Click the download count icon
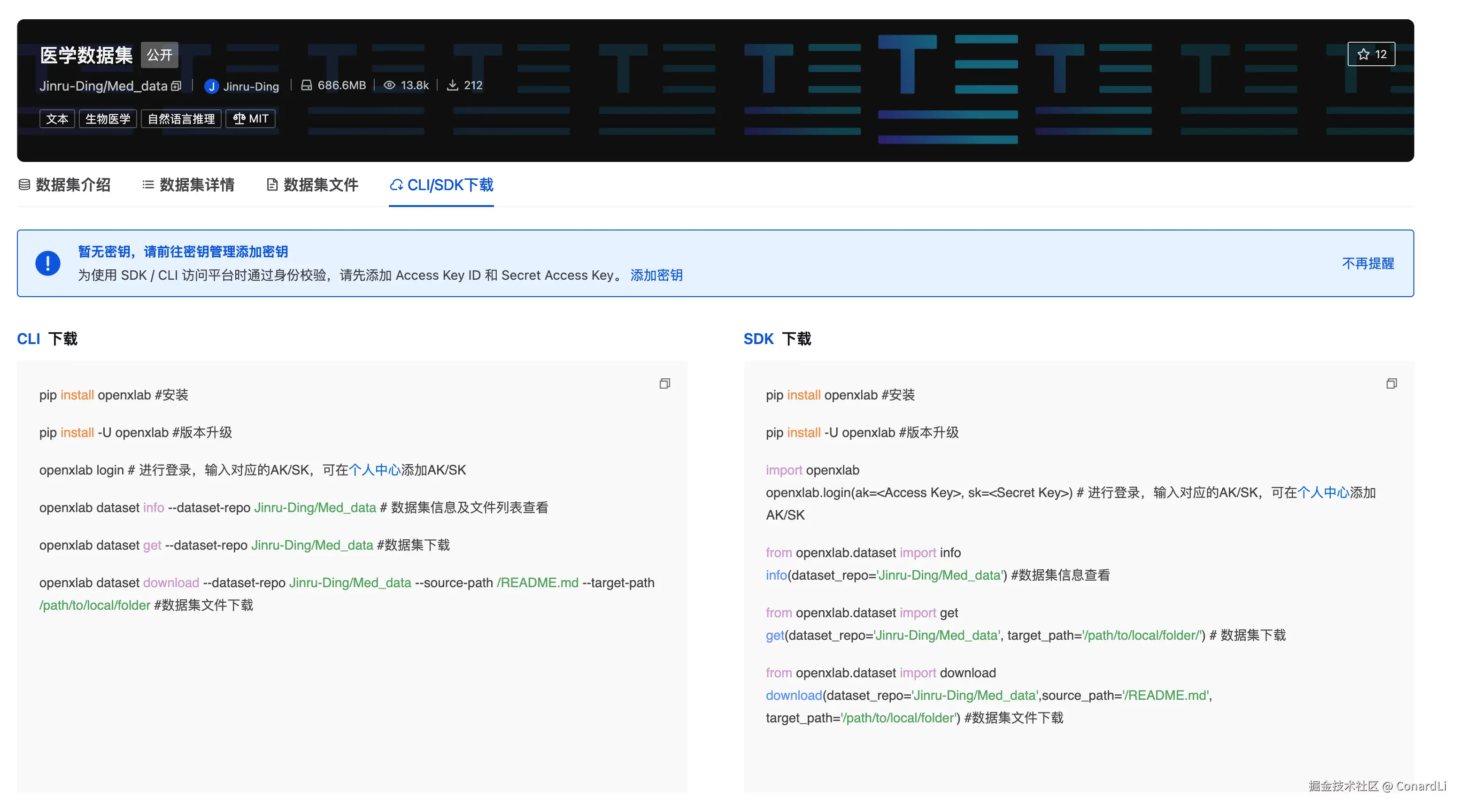 453,85
